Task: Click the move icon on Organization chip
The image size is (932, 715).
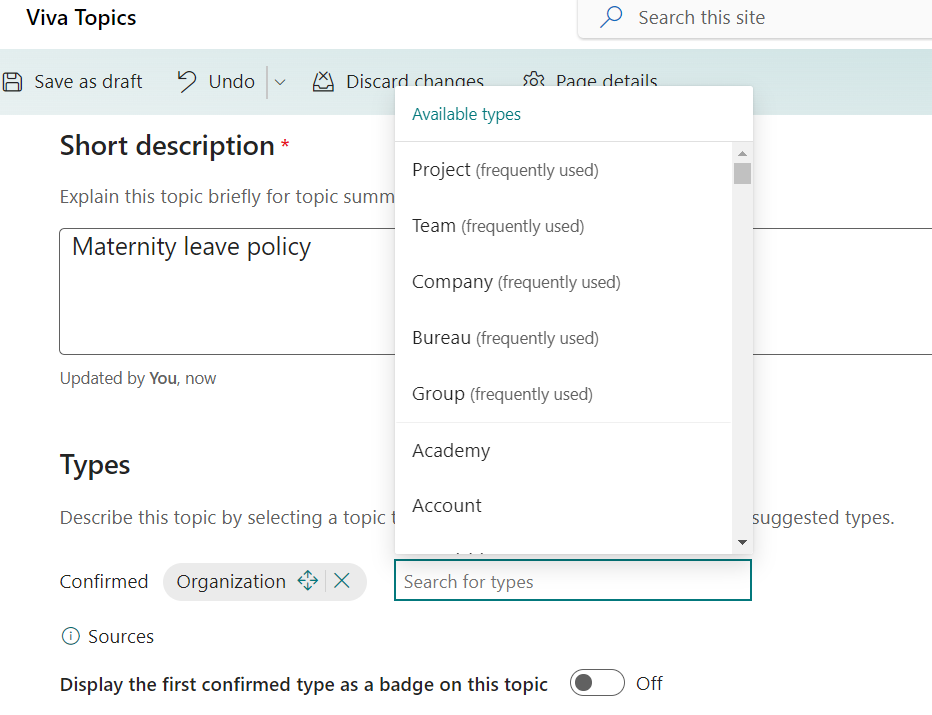Action: (308, 581)
